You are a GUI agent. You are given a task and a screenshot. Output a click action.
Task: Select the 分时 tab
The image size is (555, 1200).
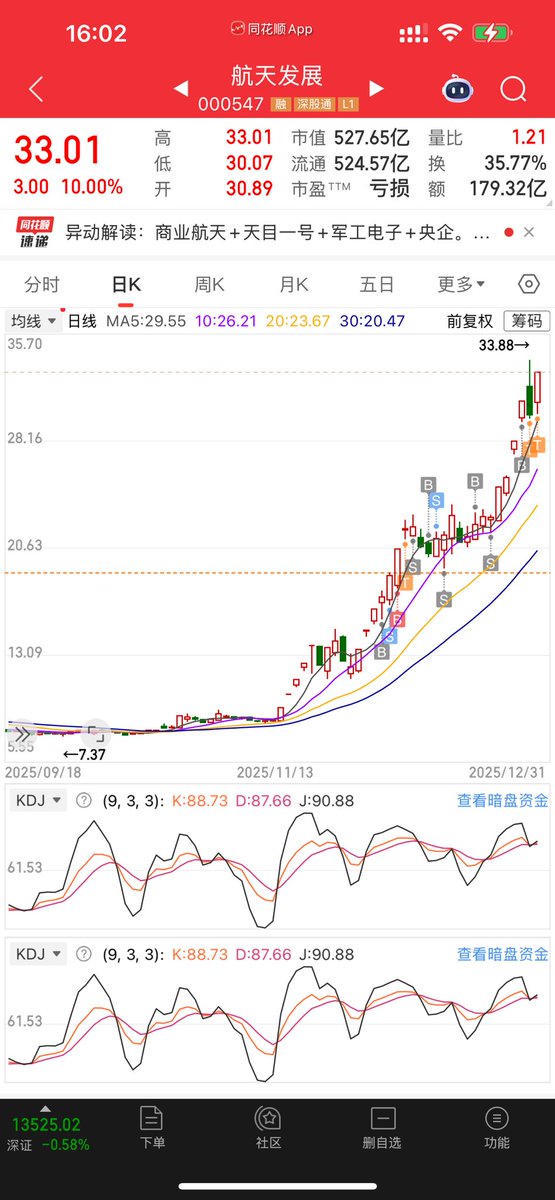click(x=42, y=285)
